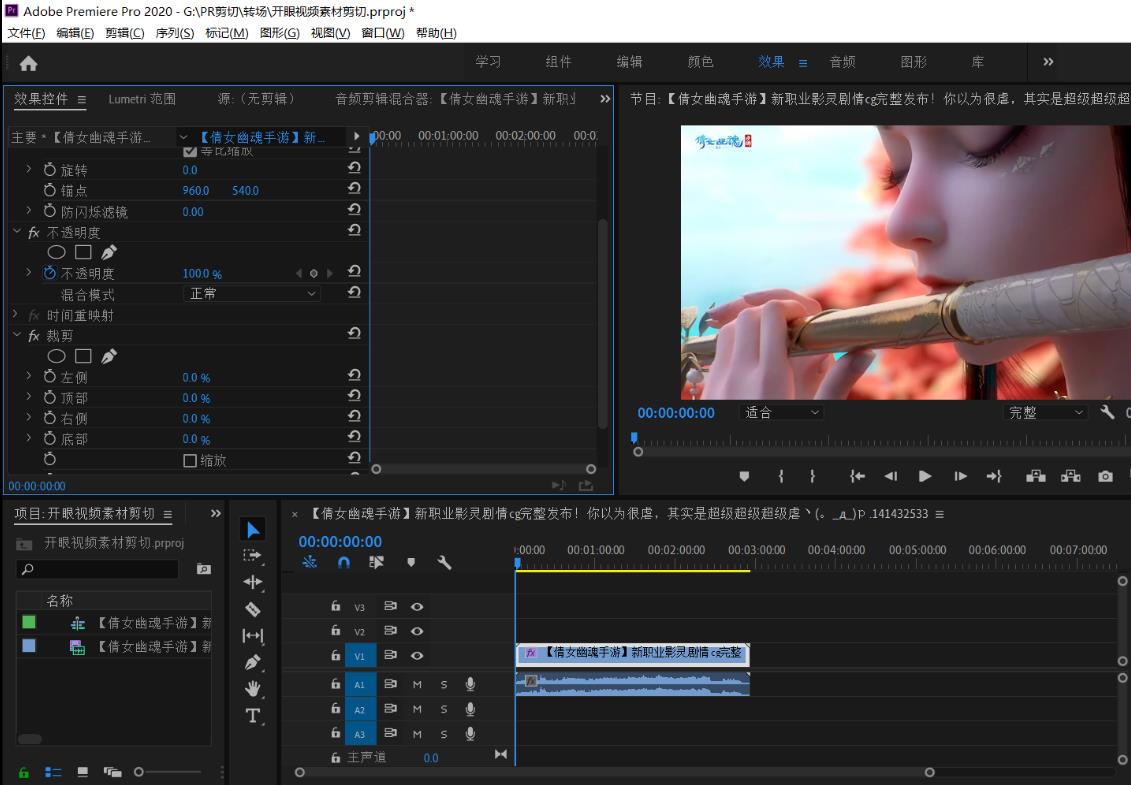Select the Pen tool in the tools panel
This screenshot has width=1131, height=785.
[x=253, y=662]
